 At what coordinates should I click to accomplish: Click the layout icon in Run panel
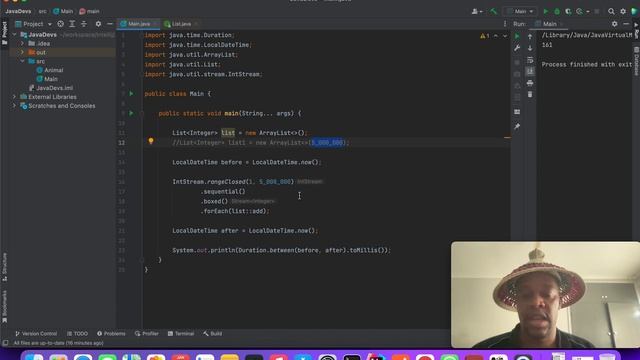point(517,112)
